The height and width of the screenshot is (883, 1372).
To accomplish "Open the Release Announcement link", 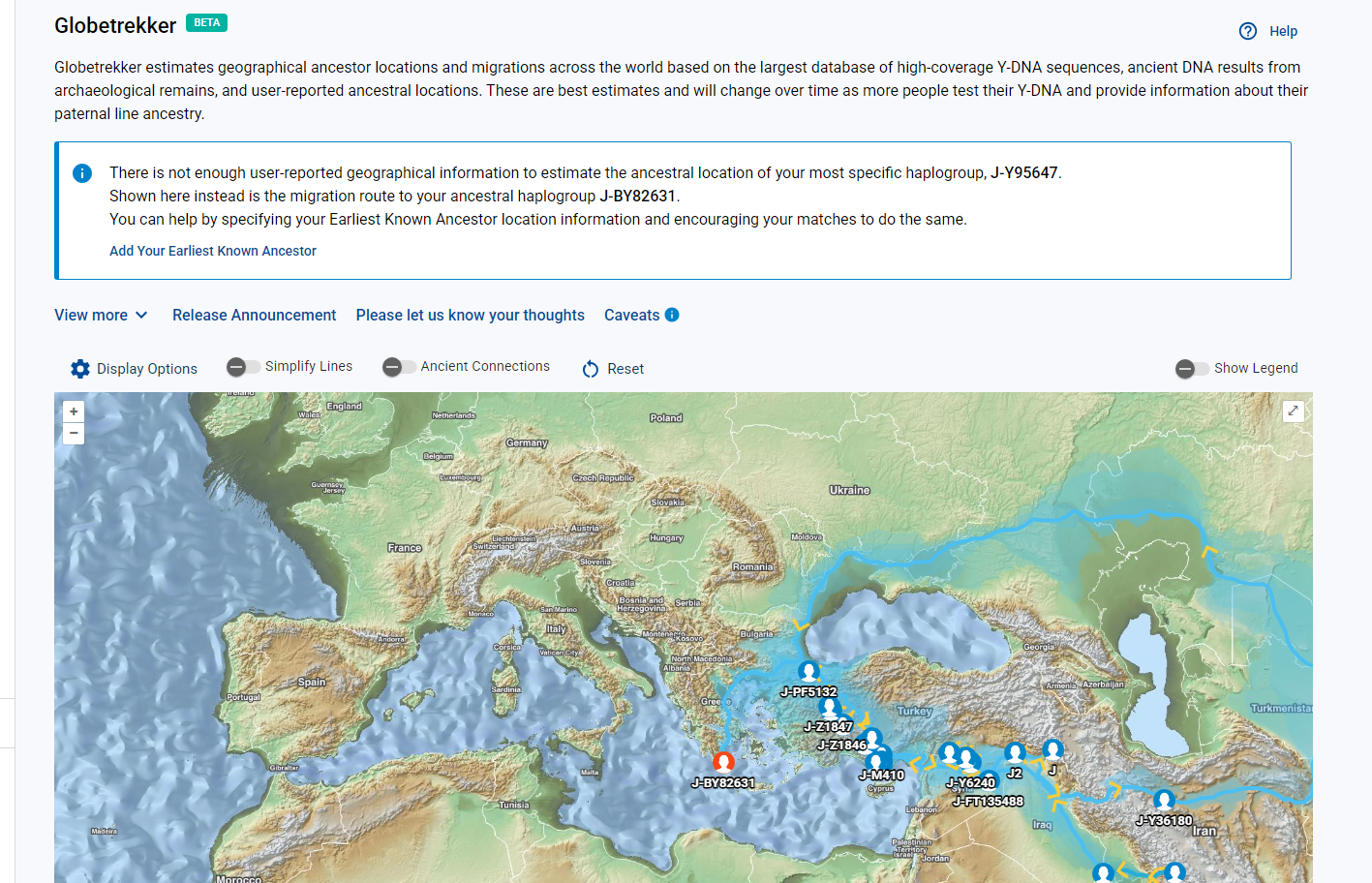I will (x=255, y=315).
